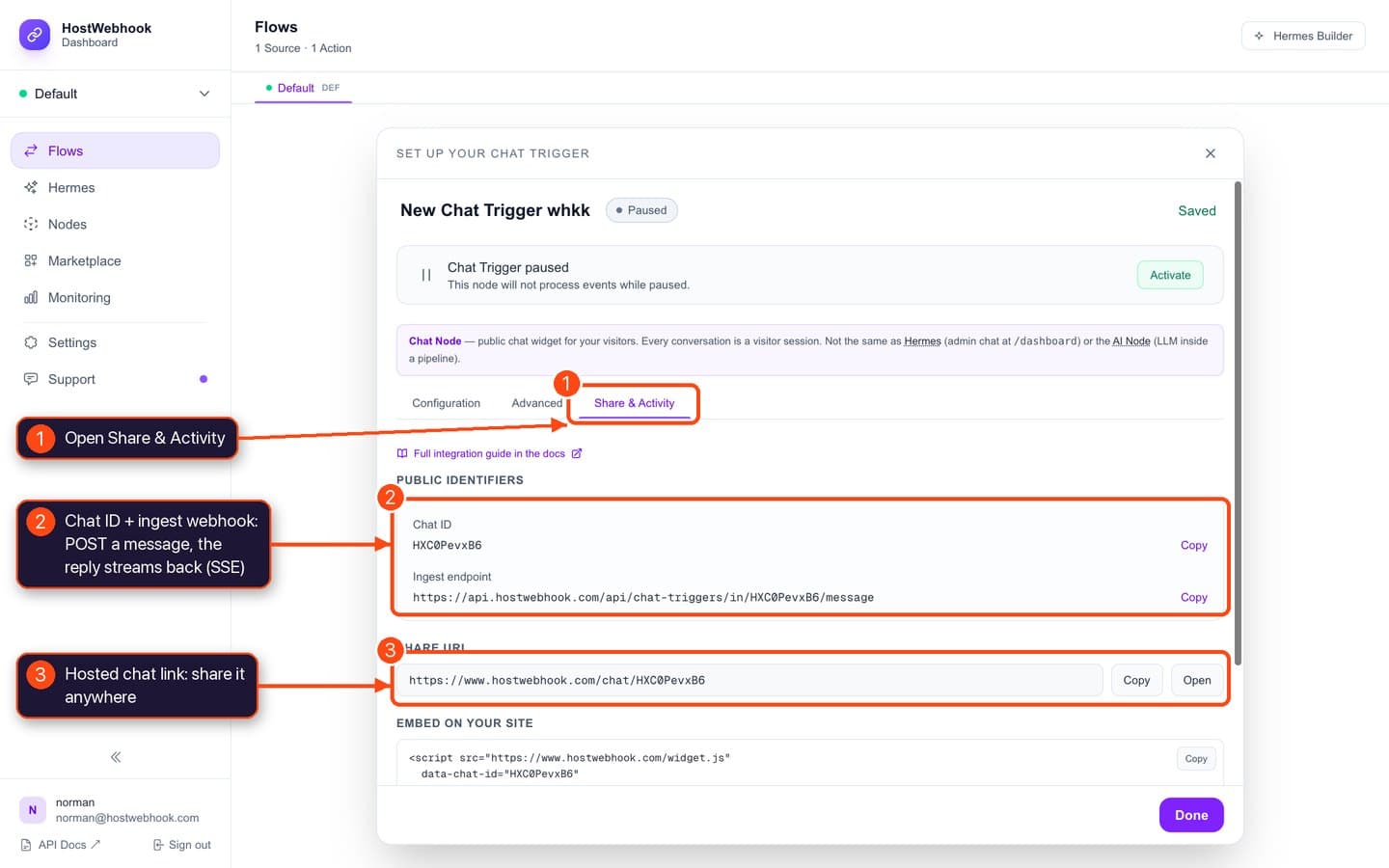This screenshot has width=1389, height=868.
Task: Copy the Ingest endpoint URL
Action: point(1193,597)
